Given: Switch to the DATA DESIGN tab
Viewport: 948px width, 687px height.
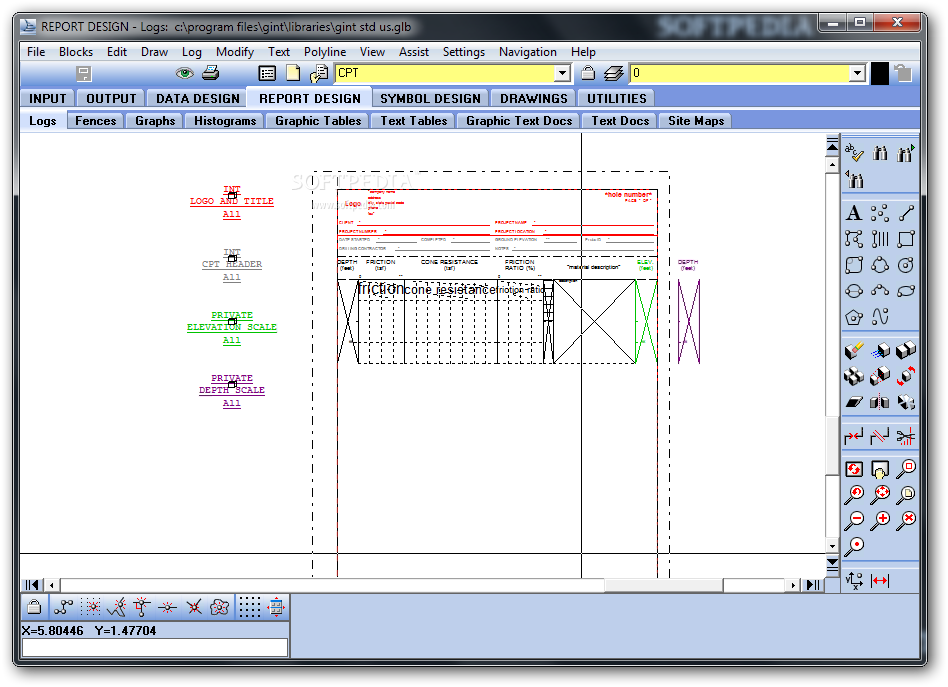Looking at the screenshot, I should (198, 99).
